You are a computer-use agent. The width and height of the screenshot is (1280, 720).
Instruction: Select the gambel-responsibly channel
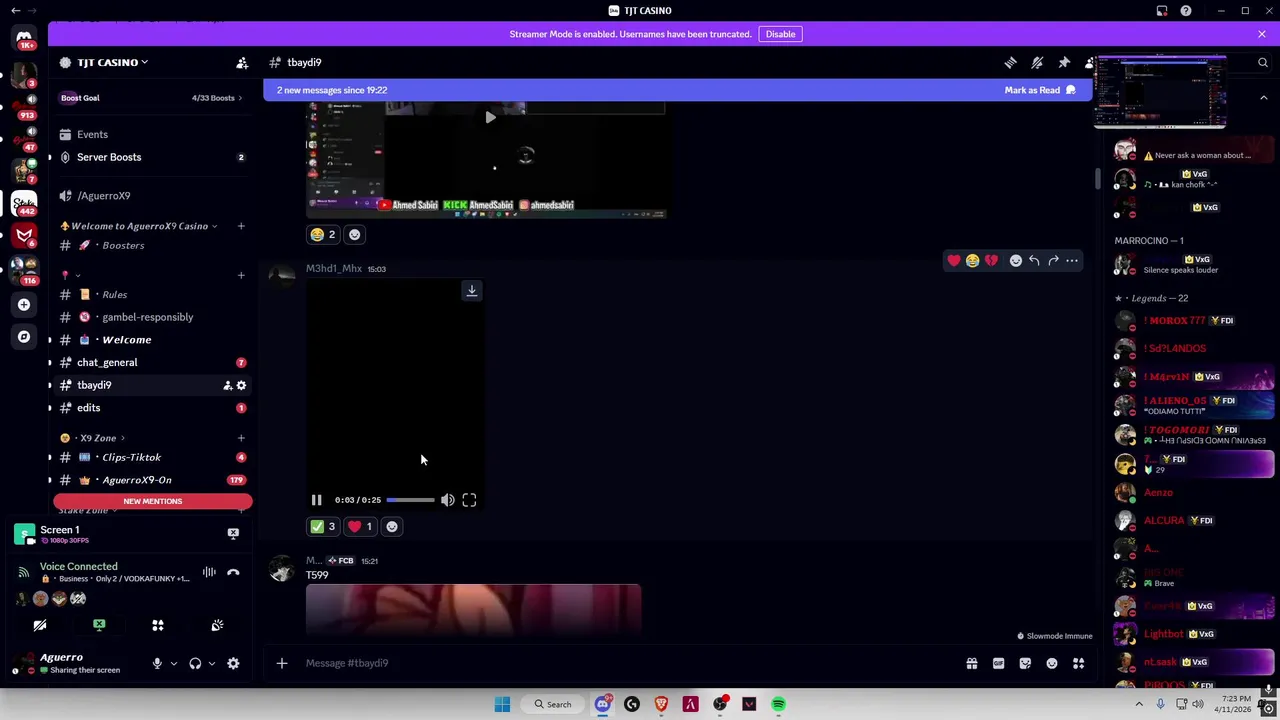coord(151,317)
